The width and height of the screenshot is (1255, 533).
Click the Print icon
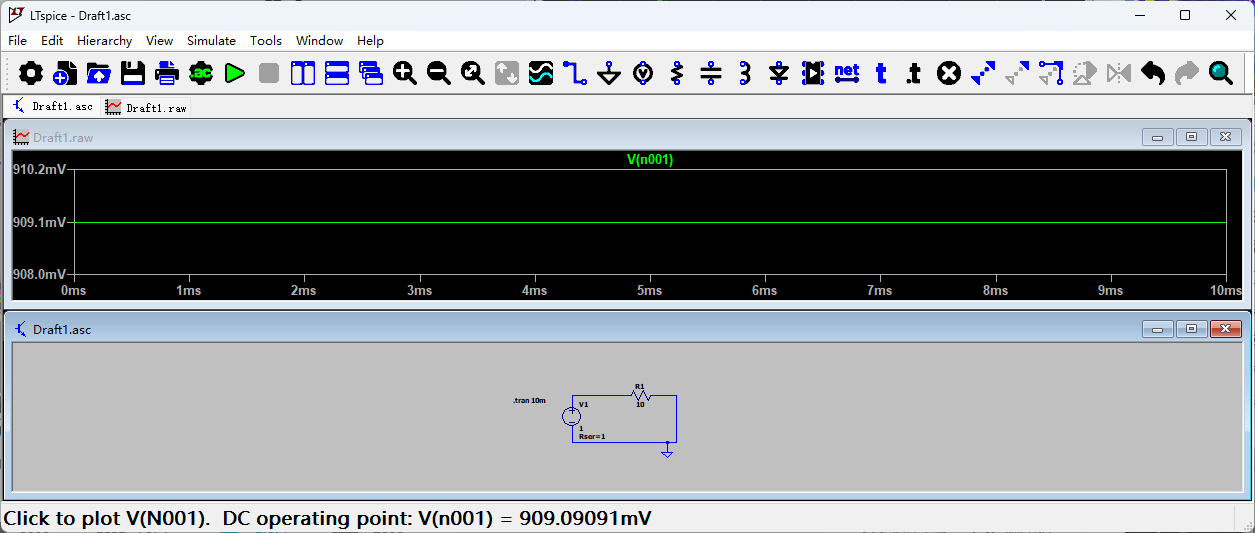pos(167,73)
